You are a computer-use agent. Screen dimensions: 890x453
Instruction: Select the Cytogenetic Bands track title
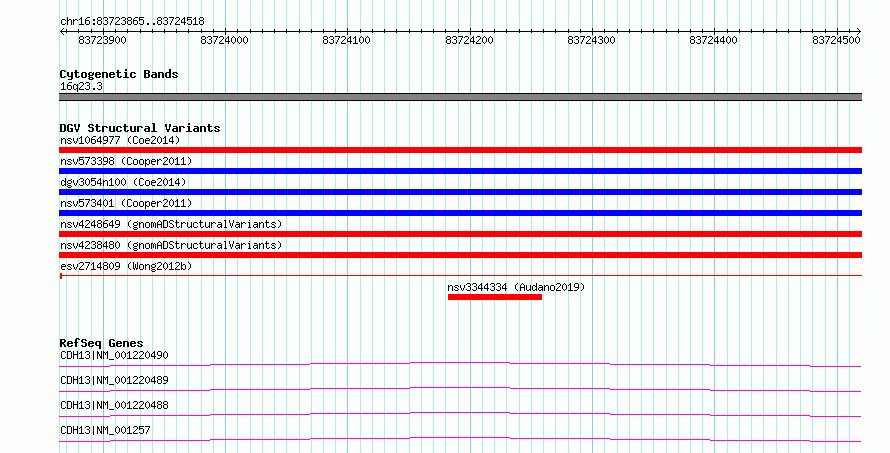(x=119, y=74)
